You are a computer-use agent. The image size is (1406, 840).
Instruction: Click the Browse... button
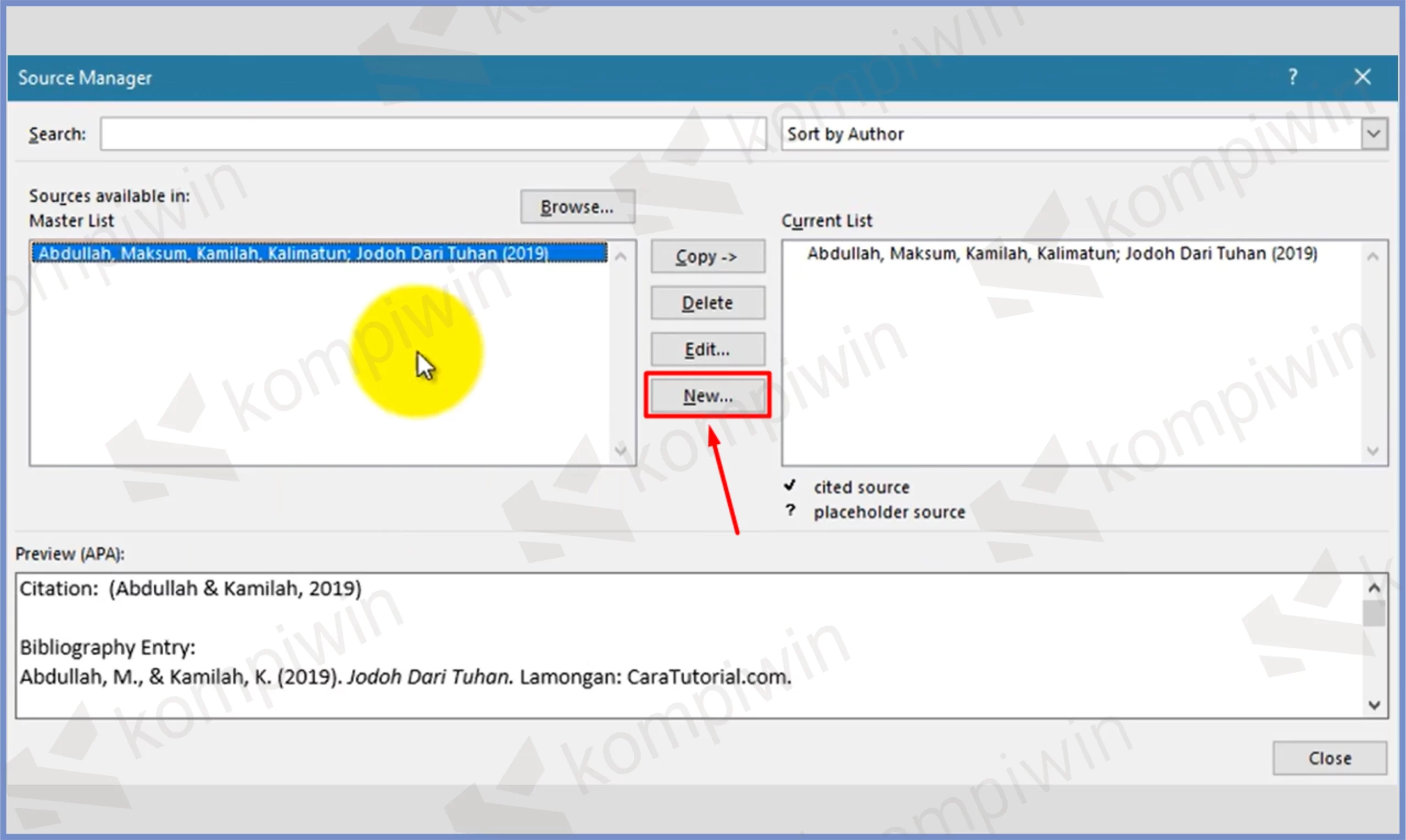point(577,206)
